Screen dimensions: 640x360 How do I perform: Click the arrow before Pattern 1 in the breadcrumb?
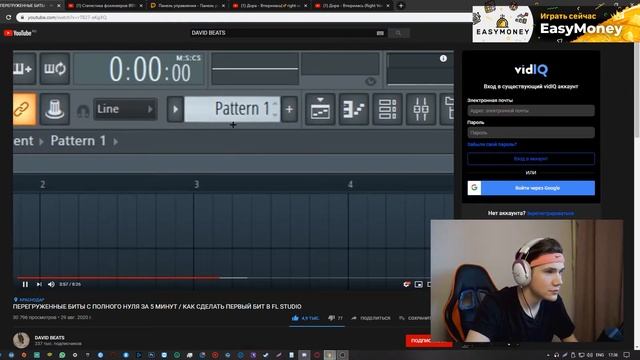(41, 141)
